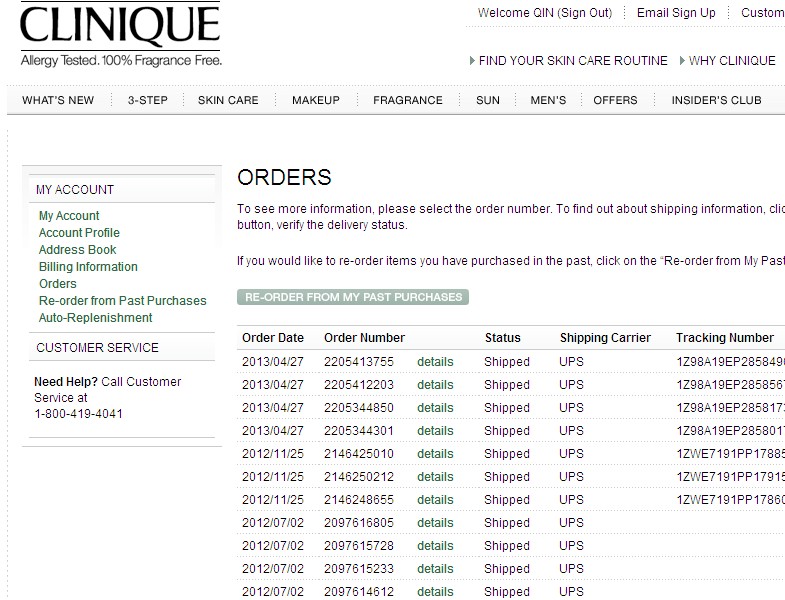
Task: Open the Offers menu
Action: pos(615,100)
